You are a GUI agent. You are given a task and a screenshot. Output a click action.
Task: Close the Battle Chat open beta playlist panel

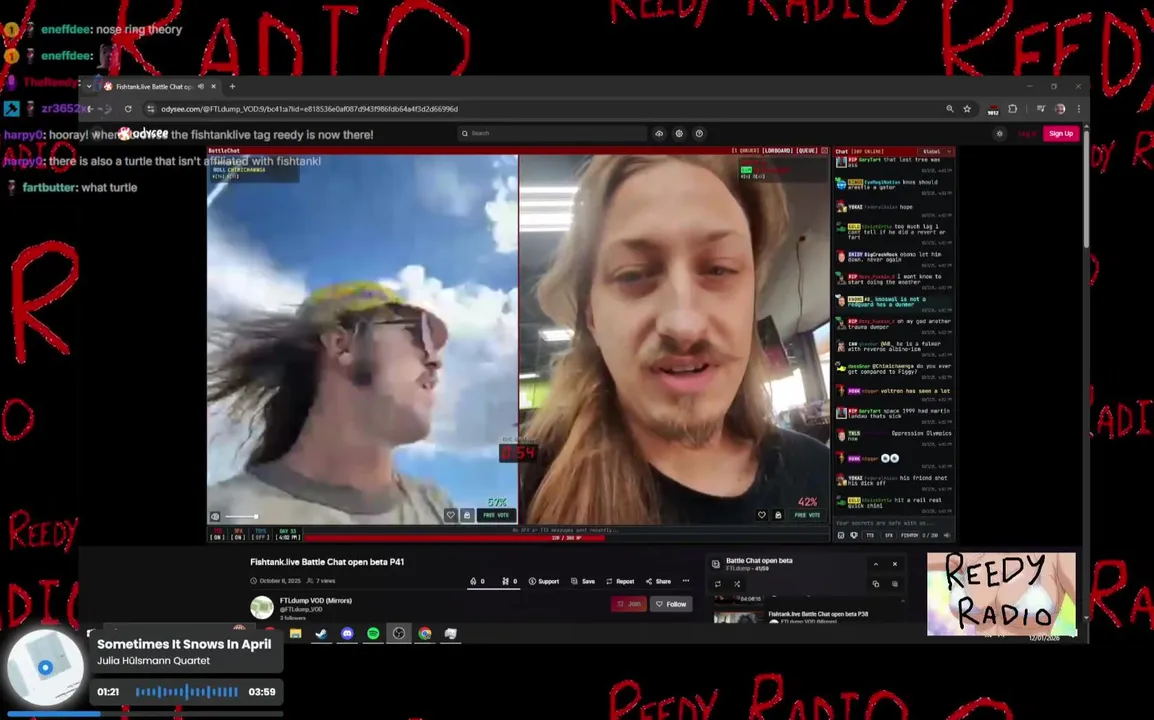coord(895,564)
